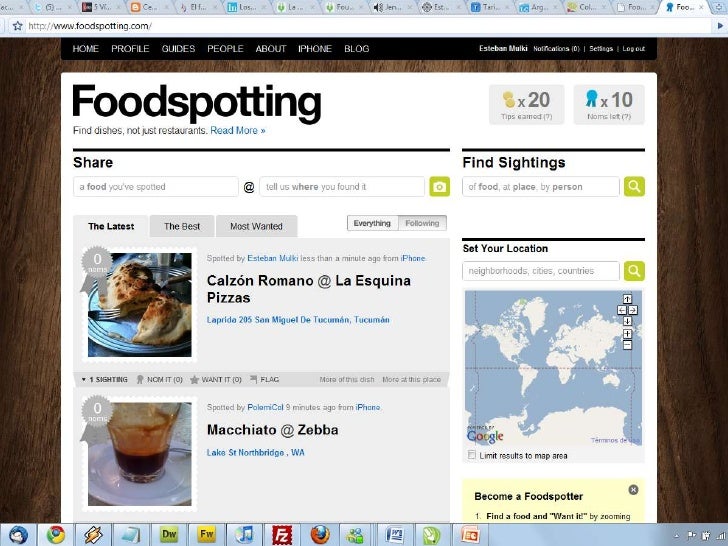Check Limit results to map area

click(472, 455)
